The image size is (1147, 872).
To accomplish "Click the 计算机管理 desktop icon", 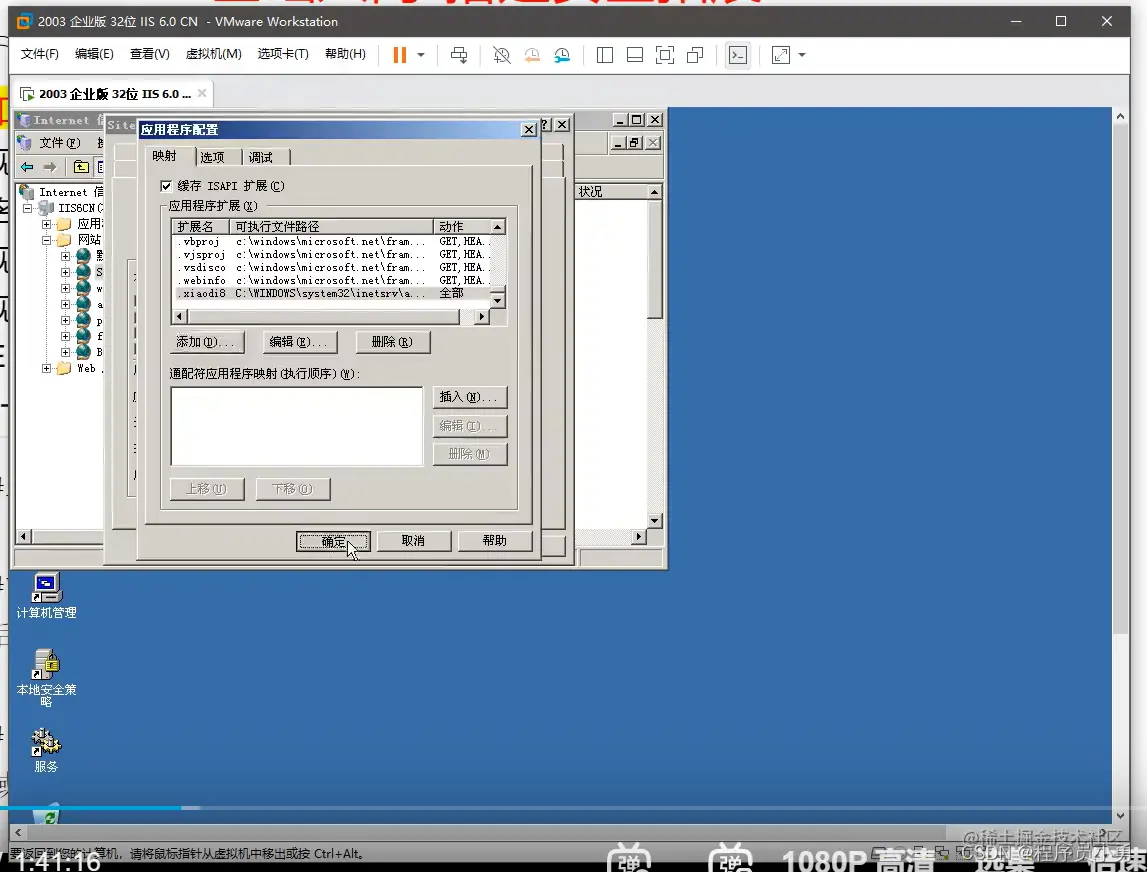I will tap(46, 596).
